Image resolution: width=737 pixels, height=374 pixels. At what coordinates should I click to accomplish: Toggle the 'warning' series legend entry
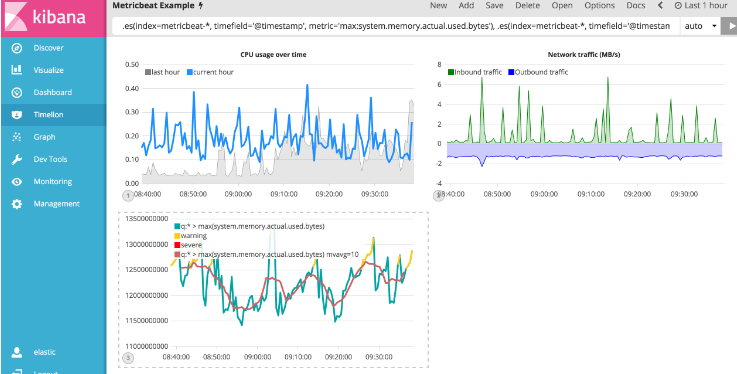[190, 236]
